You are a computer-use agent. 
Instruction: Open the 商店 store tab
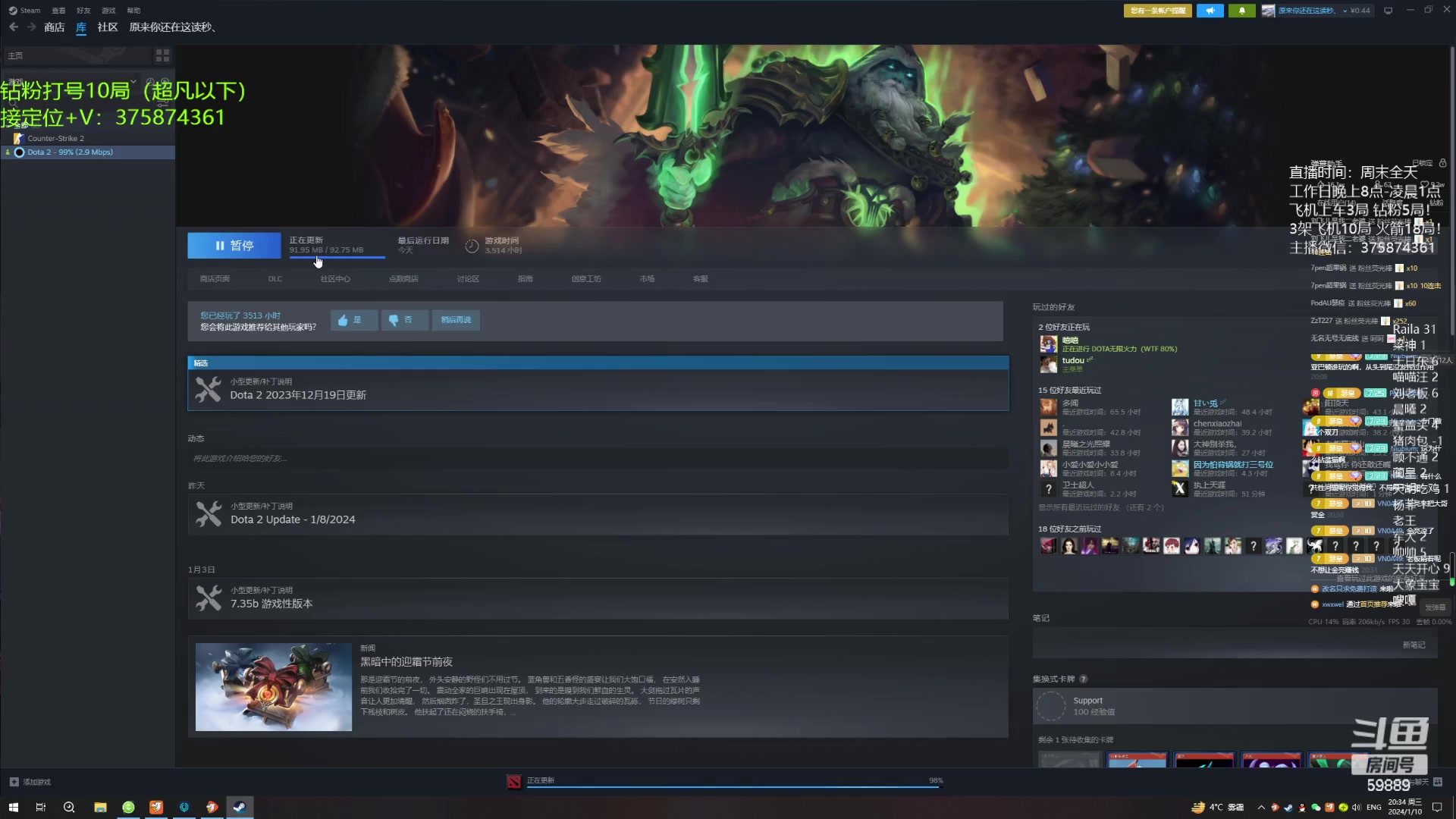pyautogui.click(x=55, y=27)
